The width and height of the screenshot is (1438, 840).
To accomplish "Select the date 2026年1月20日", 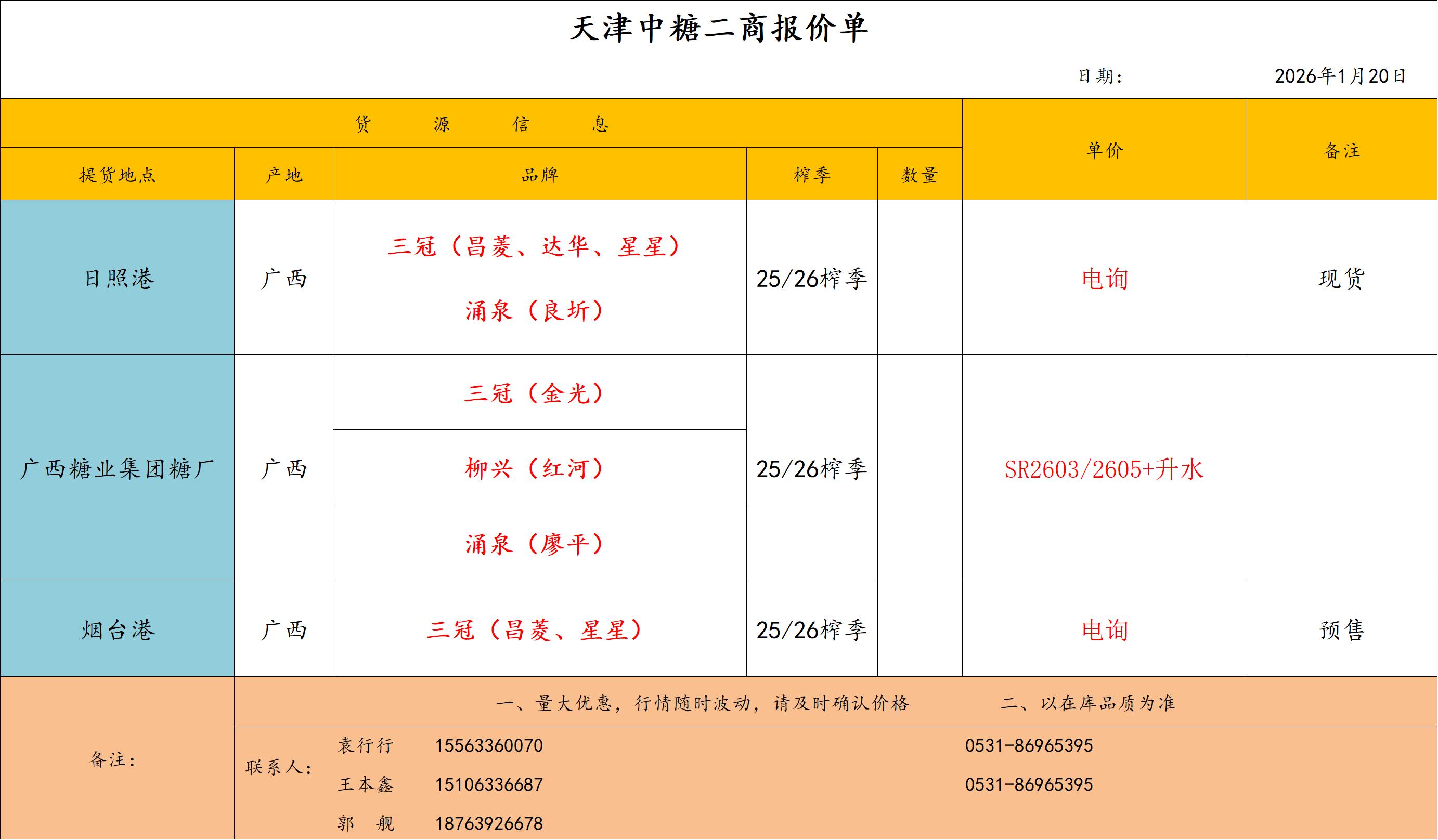I will point(1340,76).
